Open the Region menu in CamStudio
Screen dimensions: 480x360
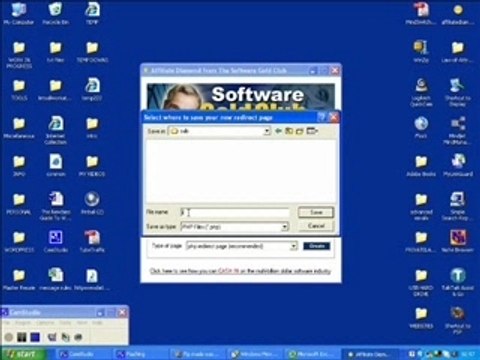23,323
